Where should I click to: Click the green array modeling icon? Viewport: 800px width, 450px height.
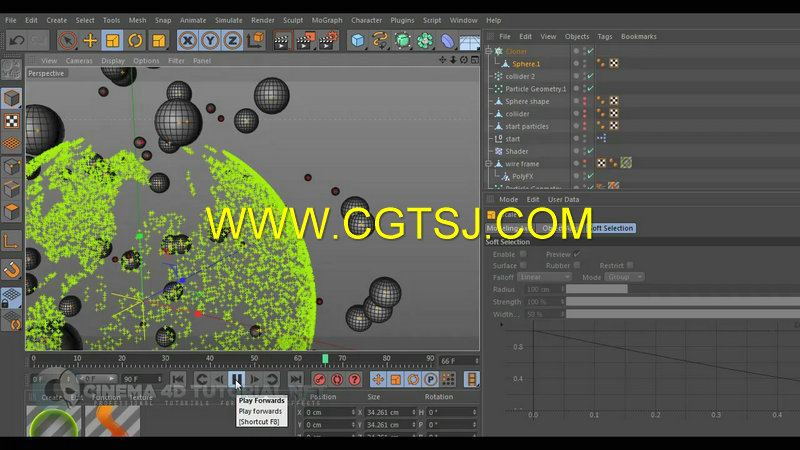tap(425, 40)
